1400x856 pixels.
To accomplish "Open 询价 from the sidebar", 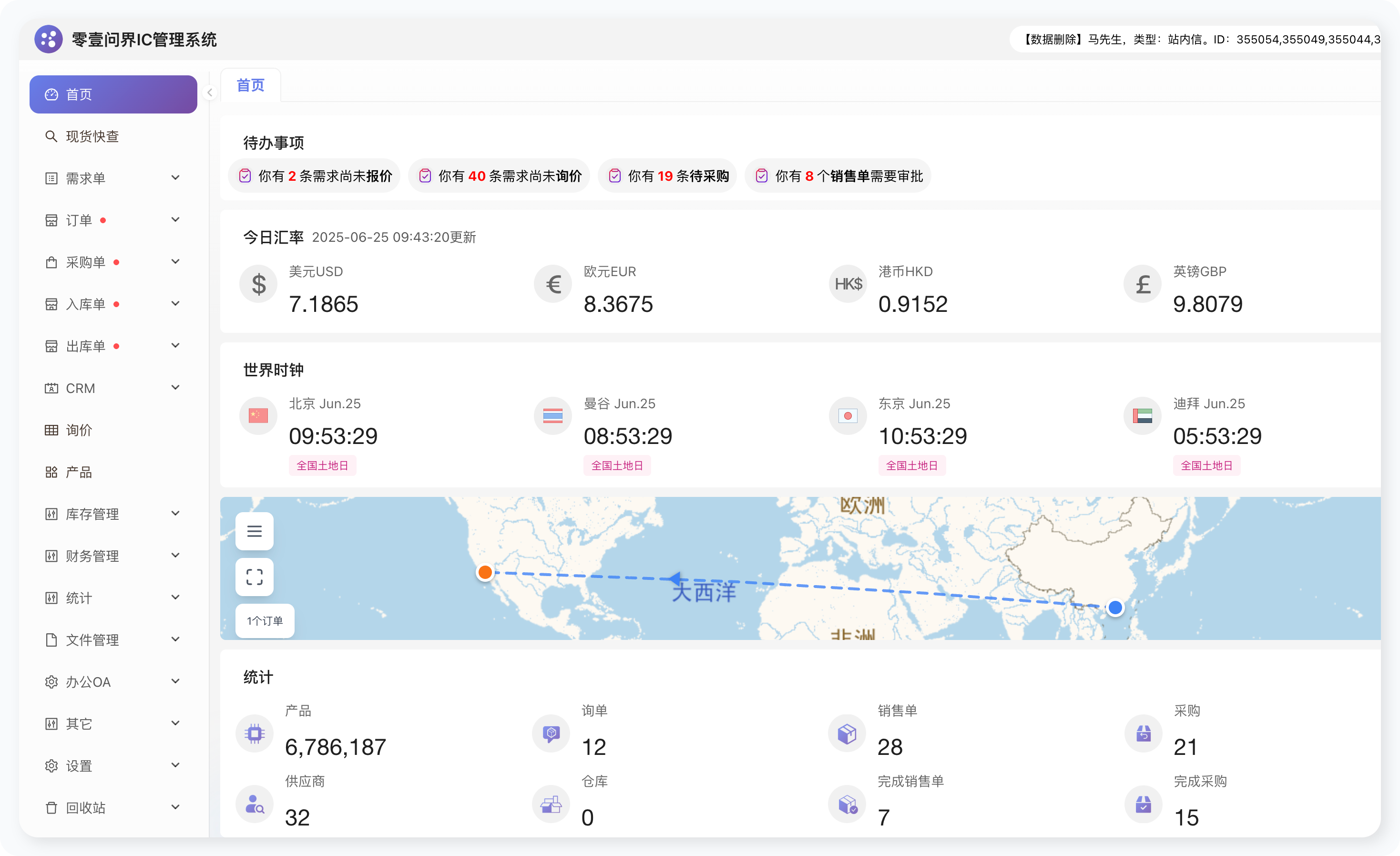I will click(113, 430).
